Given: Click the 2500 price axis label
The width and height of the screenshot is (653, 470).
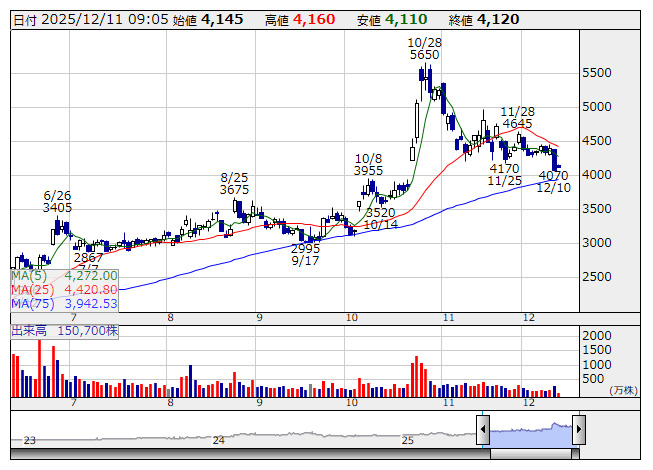Looking at the screenshot, I should pyautogui.click(x=597, y=276).
